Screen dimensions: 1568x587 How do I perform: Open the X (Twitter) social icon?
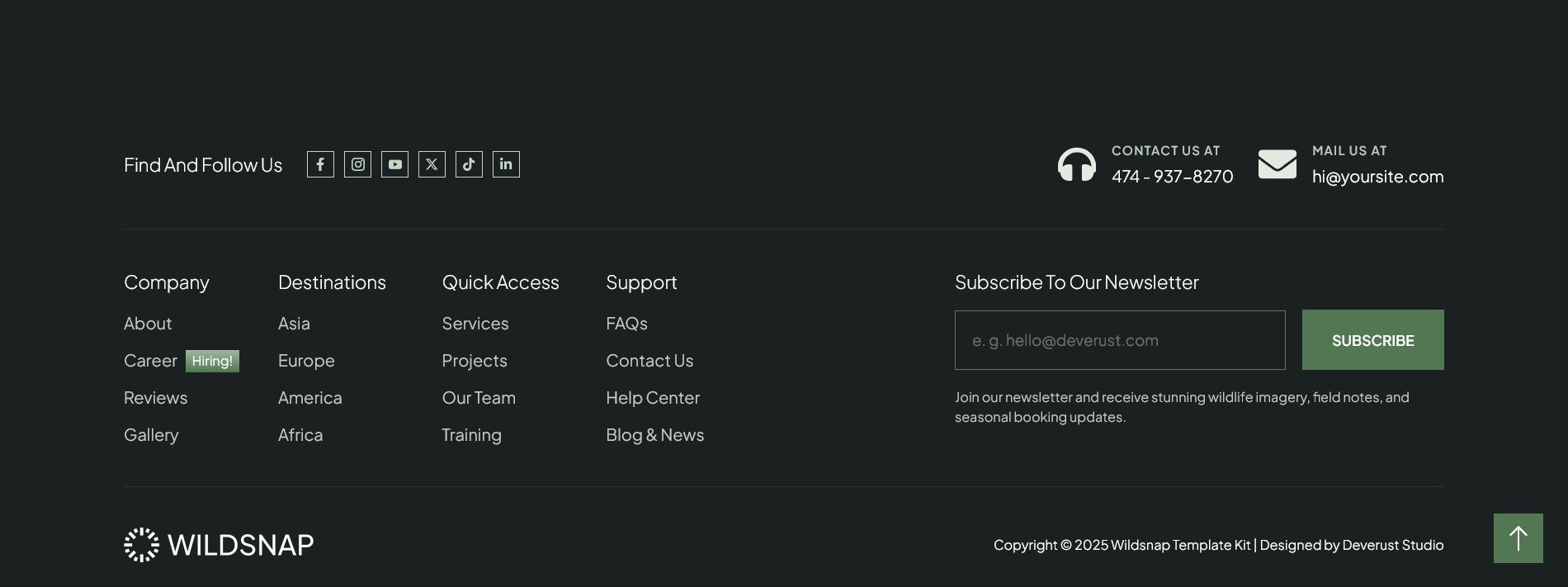(x=432, y=164)
